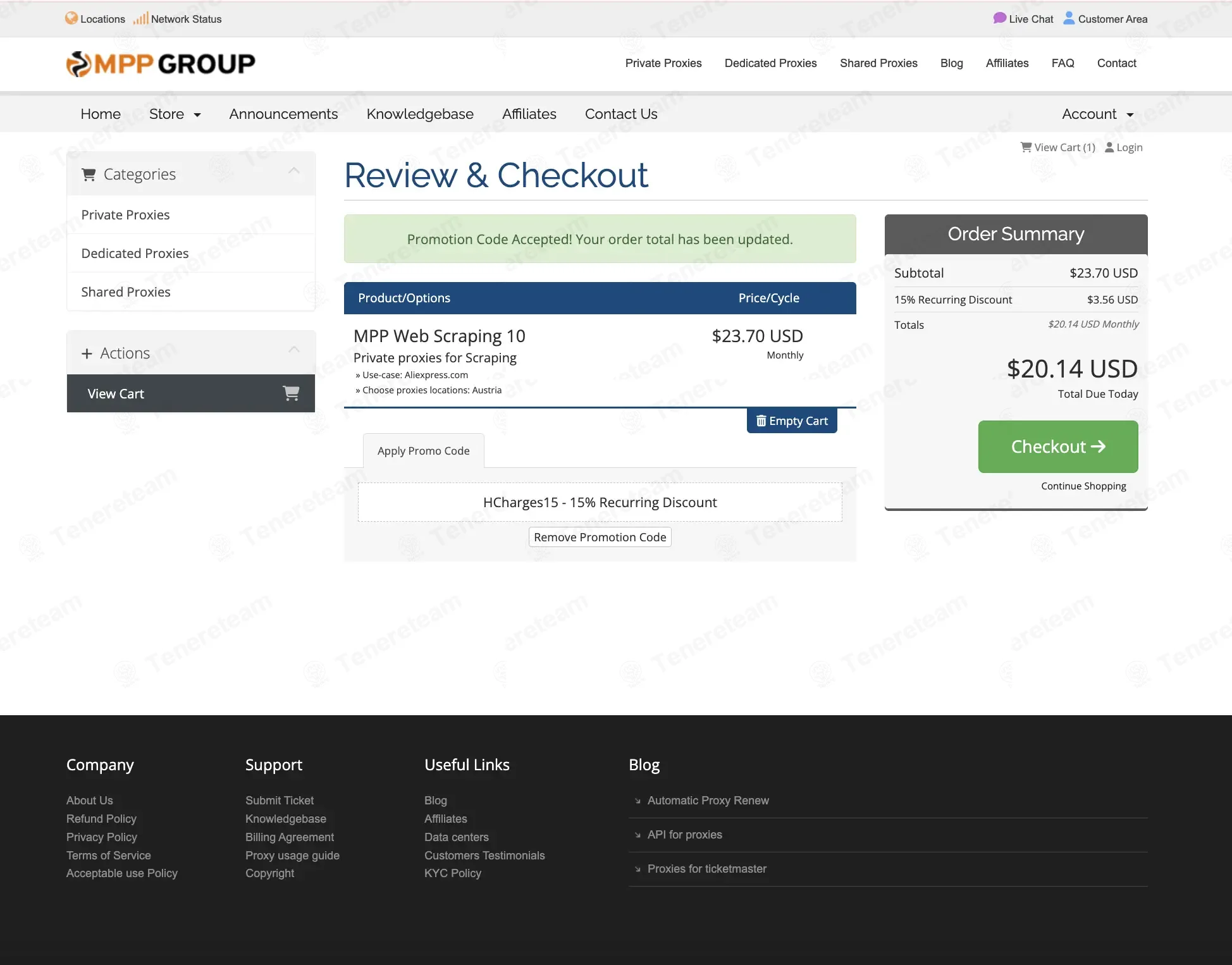Open Announcements page
Viewport: 1232px width, 965px height.
click(x=283, y=114)
